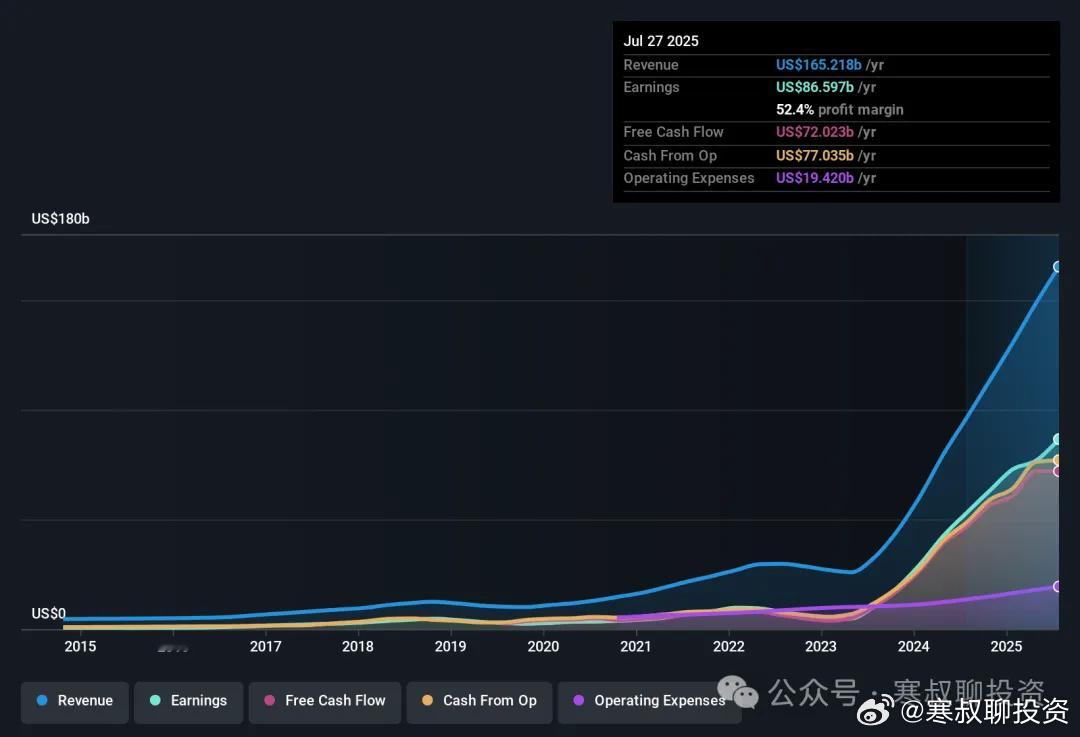
Task: Click the 2024 label on the x-axis
Action: click(913, 647)
